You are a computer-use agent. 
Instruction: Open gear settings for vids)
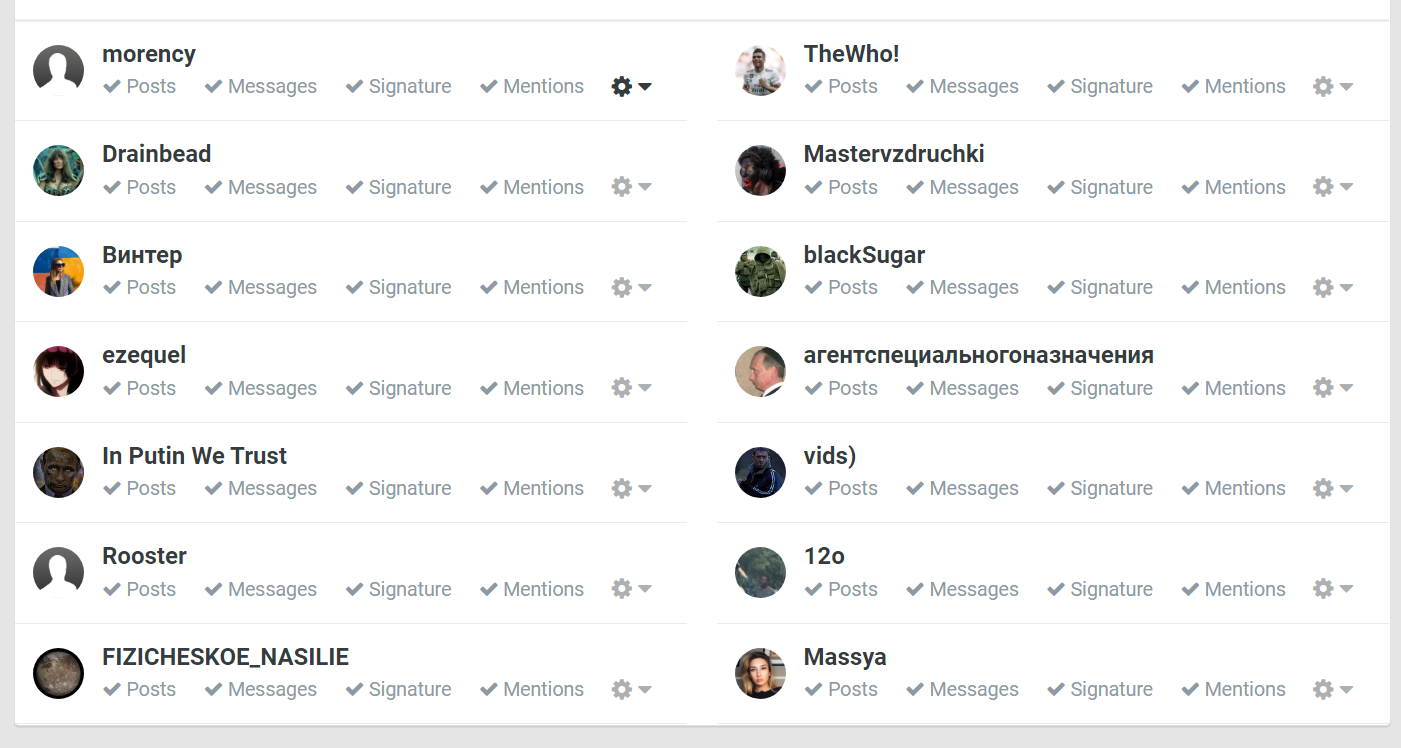tap(1333, 488)
